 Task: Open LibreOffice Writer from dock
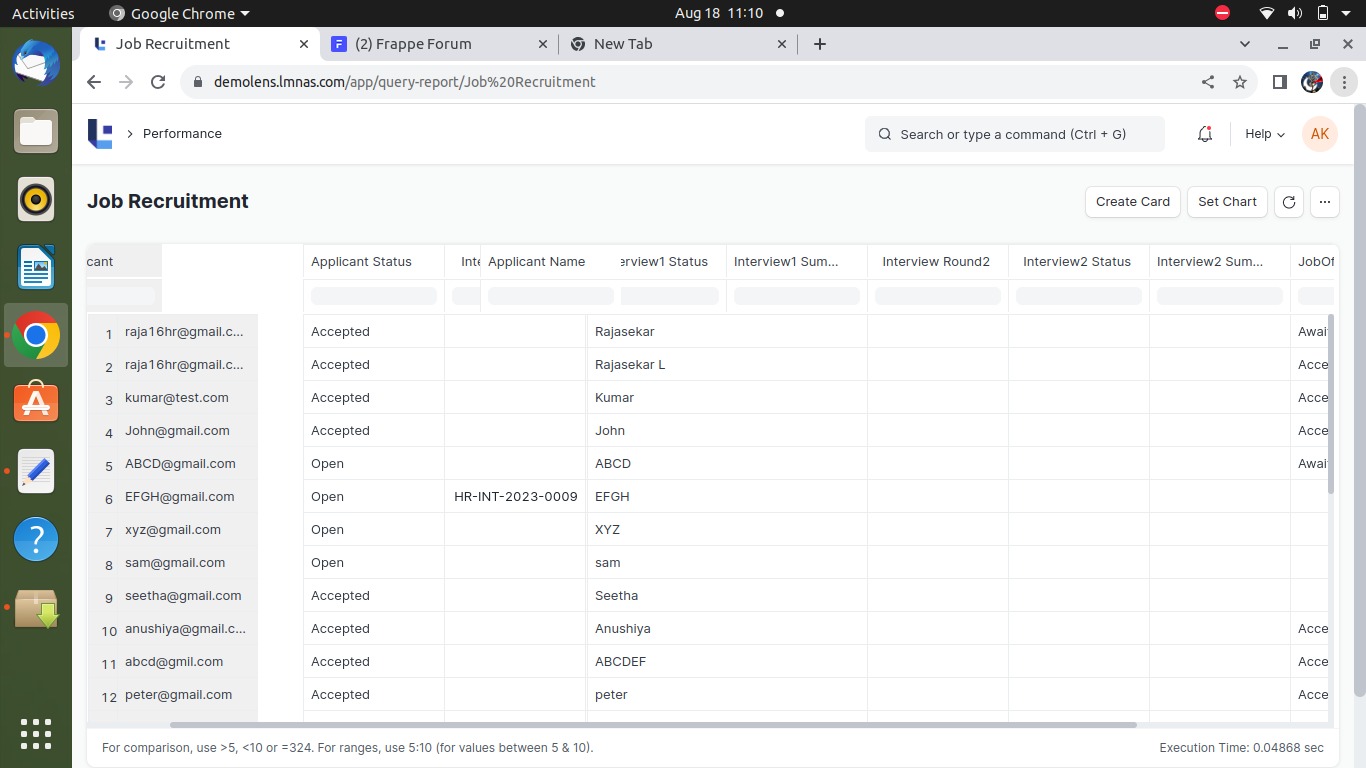[36, 267]
